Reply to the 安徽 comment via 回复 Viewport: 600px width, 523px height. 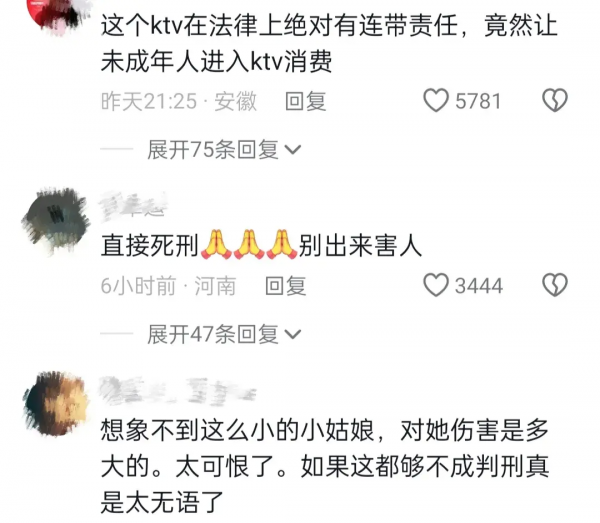pos(306,101)
